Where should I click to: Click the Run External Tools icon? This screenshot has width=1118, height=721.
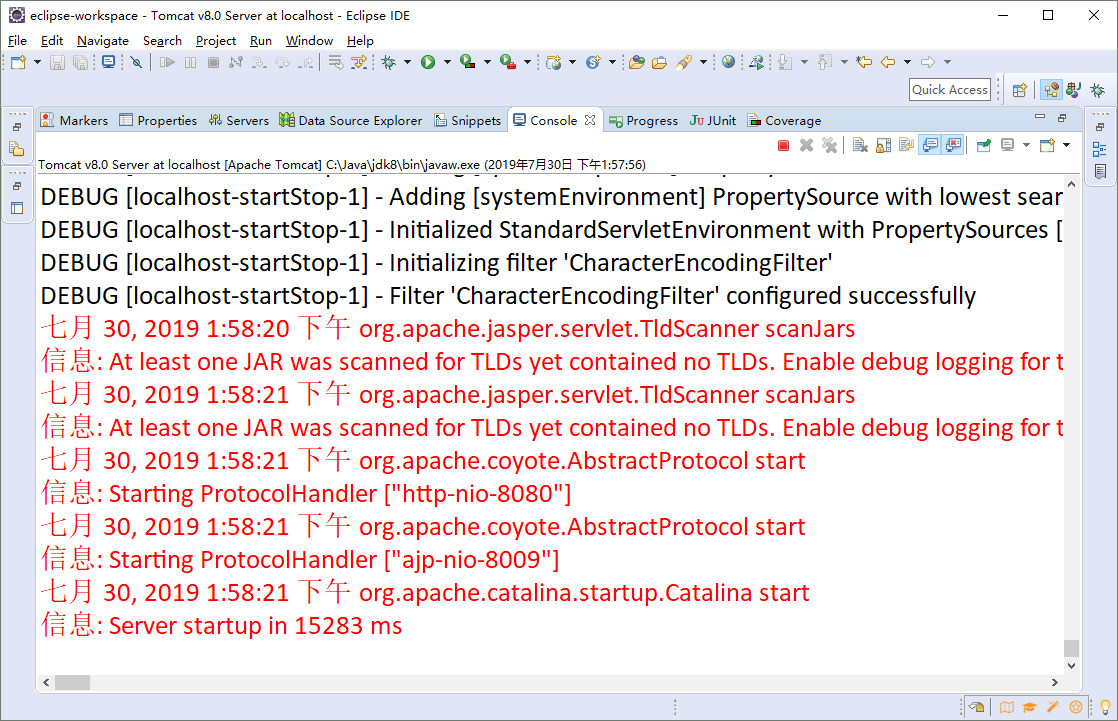508,63
